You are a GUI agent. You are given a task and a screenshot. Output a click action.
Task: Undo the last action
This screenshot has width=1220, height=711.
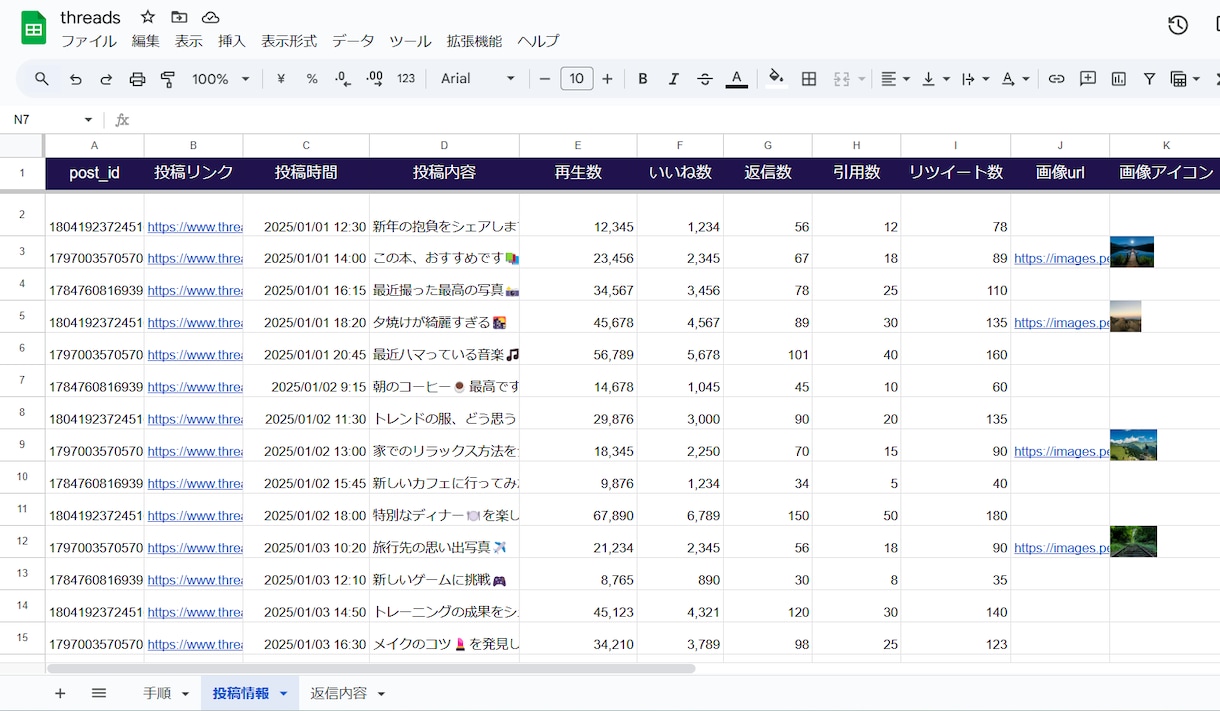75,79
